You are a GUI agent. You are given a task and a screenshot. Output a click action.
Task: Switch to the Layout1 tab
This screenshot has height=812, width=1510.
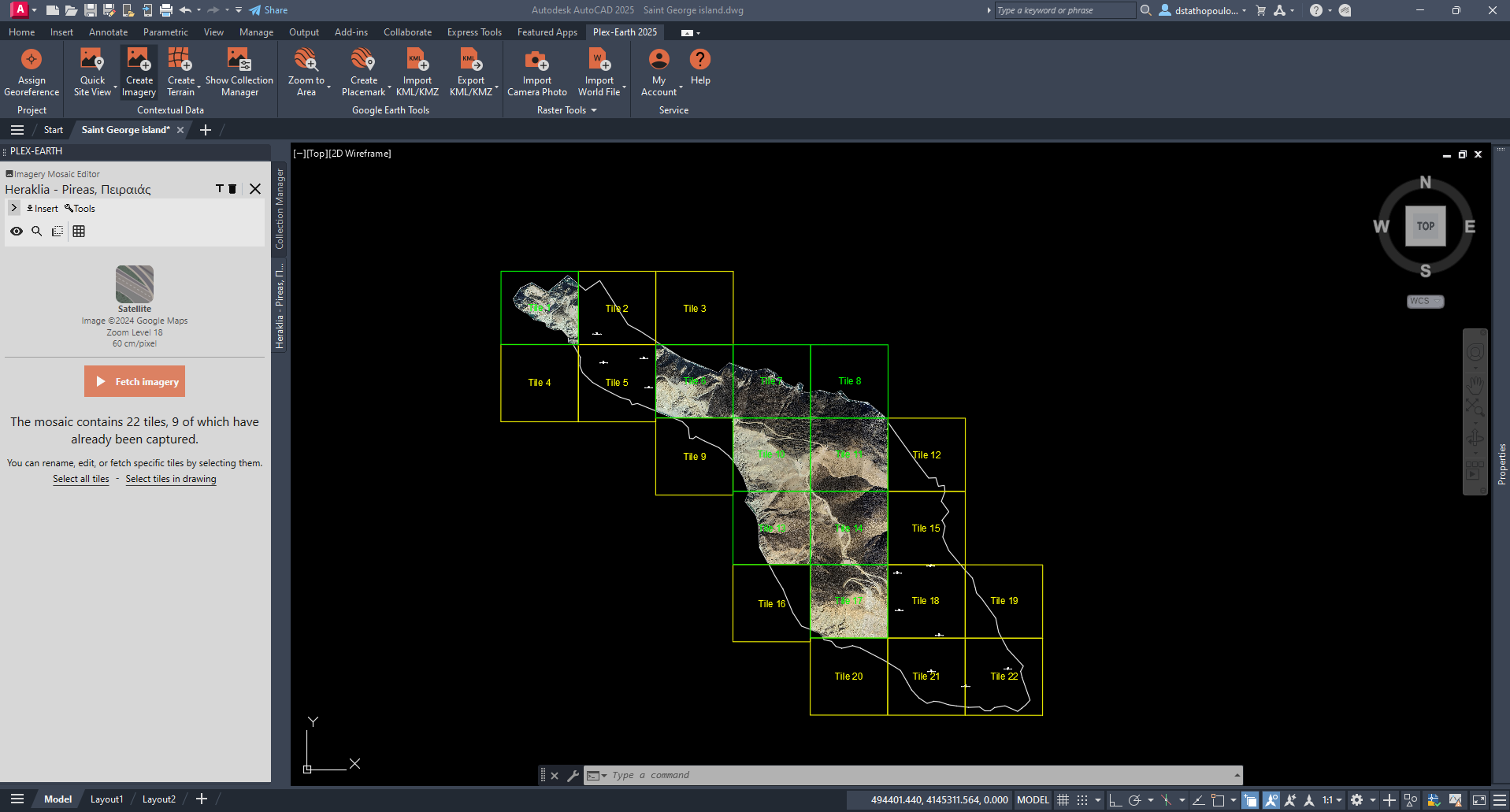pos(106,799)
